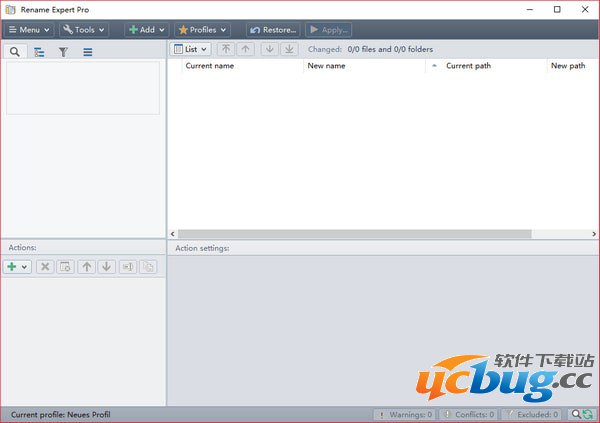
Task: Toggle the Warnings filter in status bar
Action: point(405,414)
